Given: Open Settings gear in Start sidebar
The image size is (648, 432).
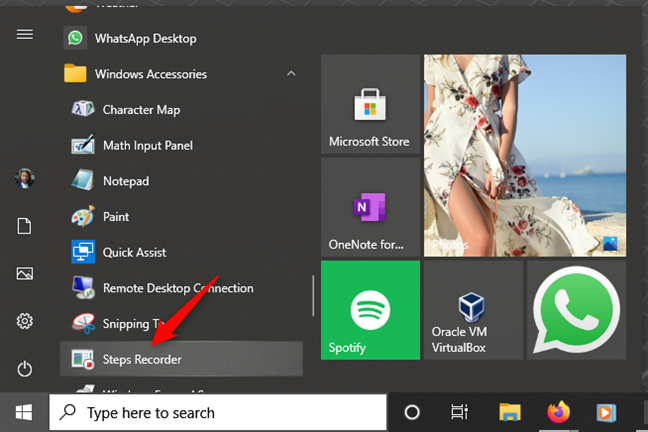Looking at the screenshot, I should (25, 321).
